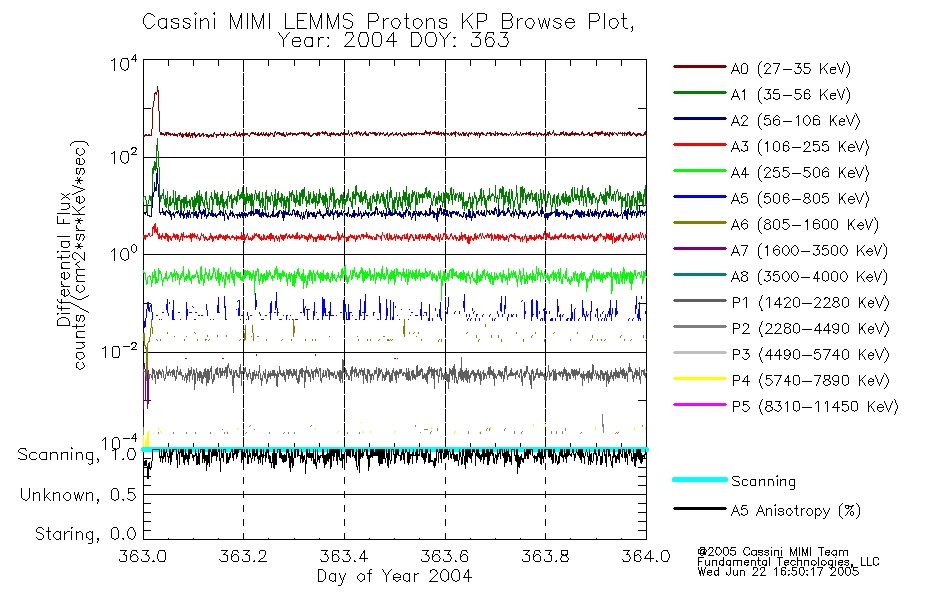Click the 364.0 x-axis tick label

646,556
